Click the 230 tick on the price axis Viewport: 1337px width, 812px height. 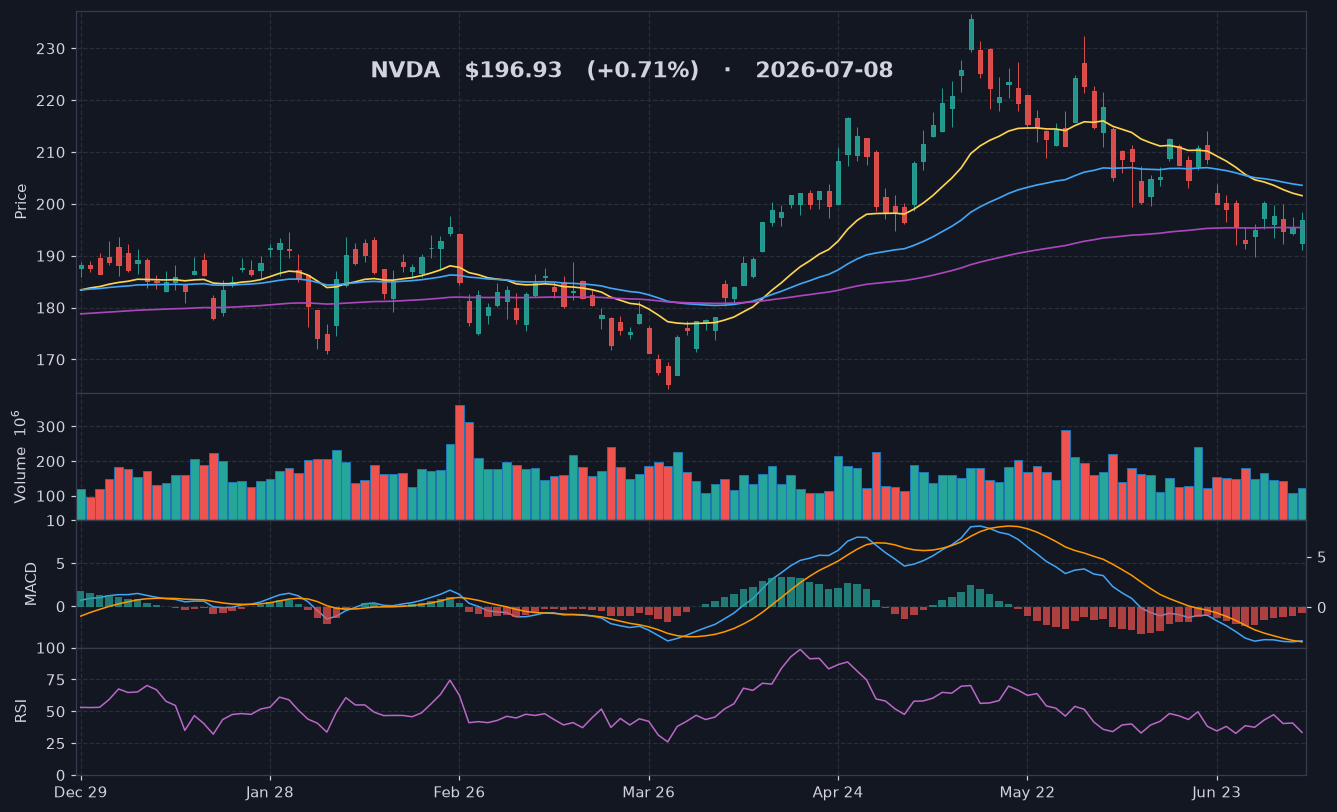pos(50,49)
